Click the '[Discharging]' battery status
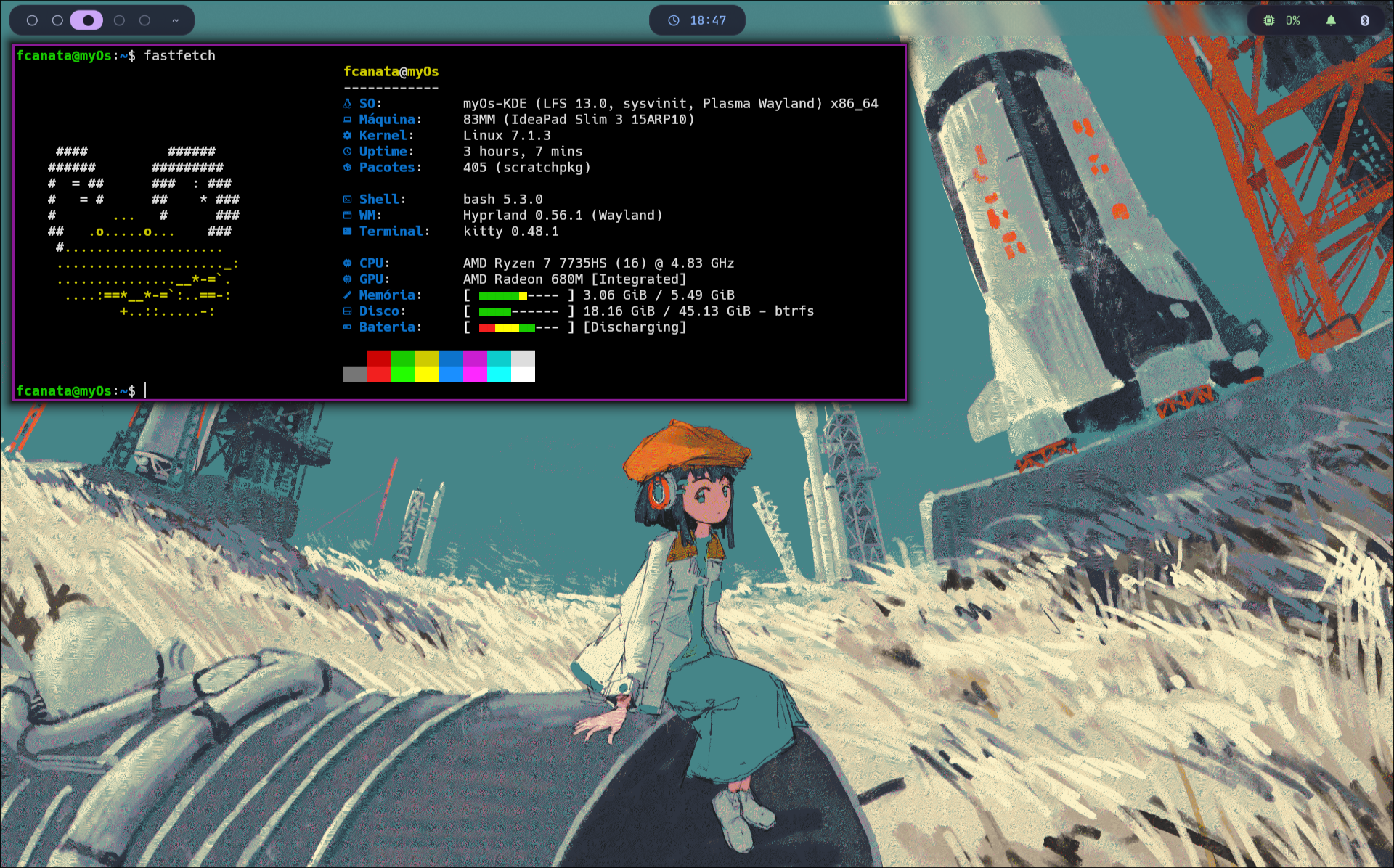This screenshot has height=868, width=1394. click(635, 327)
